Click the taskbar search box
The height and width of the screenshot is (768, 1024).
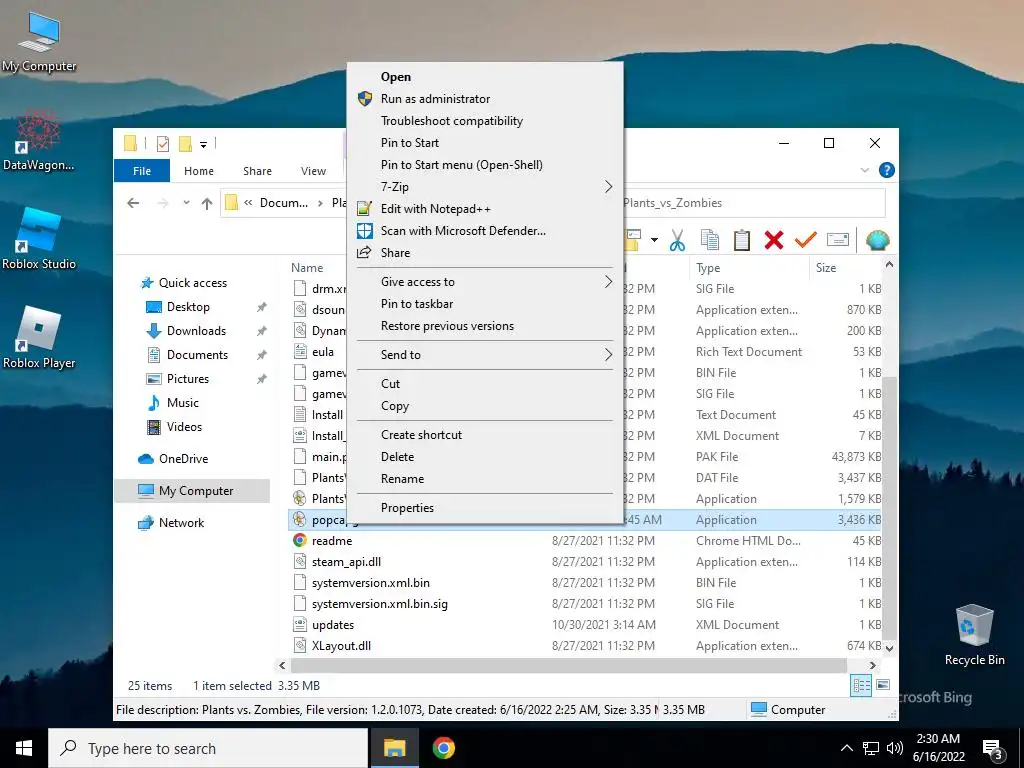(208, 748)
